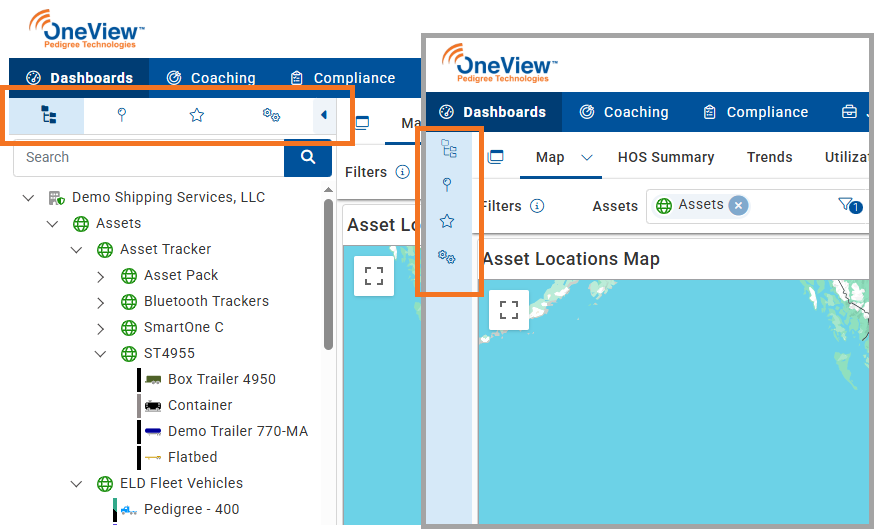
Task: Click dashboard window icon in right window
Action: click(496, 157)
